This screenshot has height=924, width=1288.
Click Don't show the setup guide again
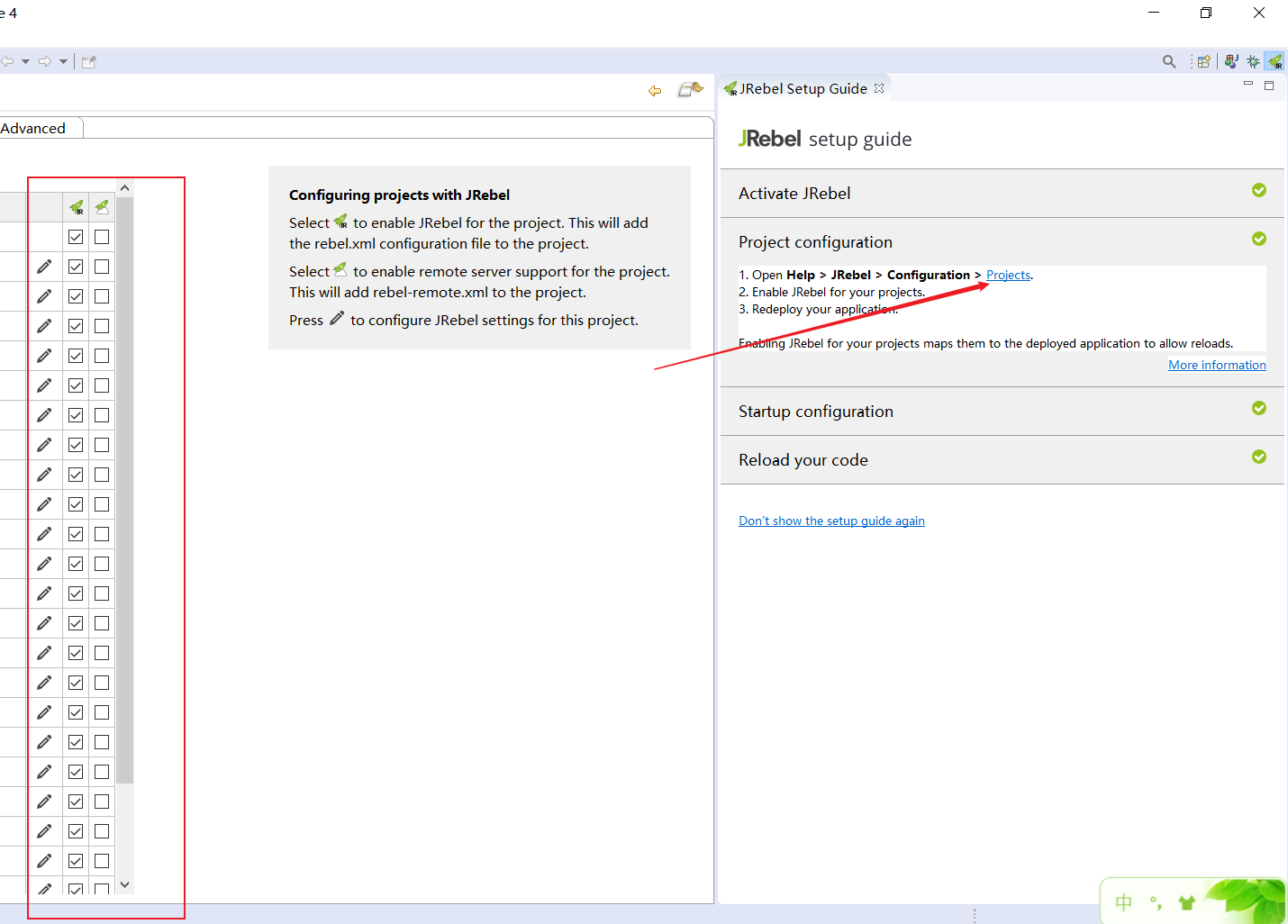[x=831, y=521]
